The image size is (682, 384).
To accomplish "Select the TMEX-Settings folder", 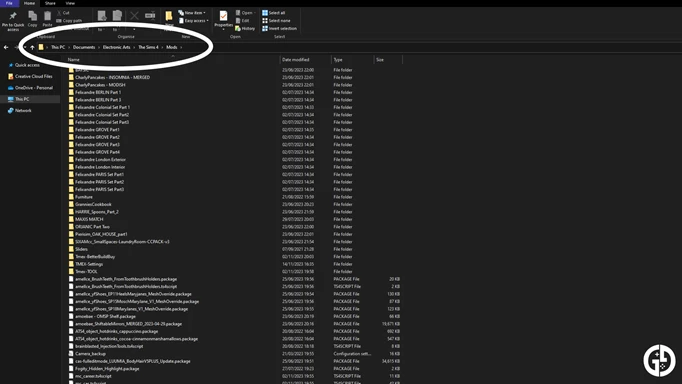I will [x=89, y=264].
